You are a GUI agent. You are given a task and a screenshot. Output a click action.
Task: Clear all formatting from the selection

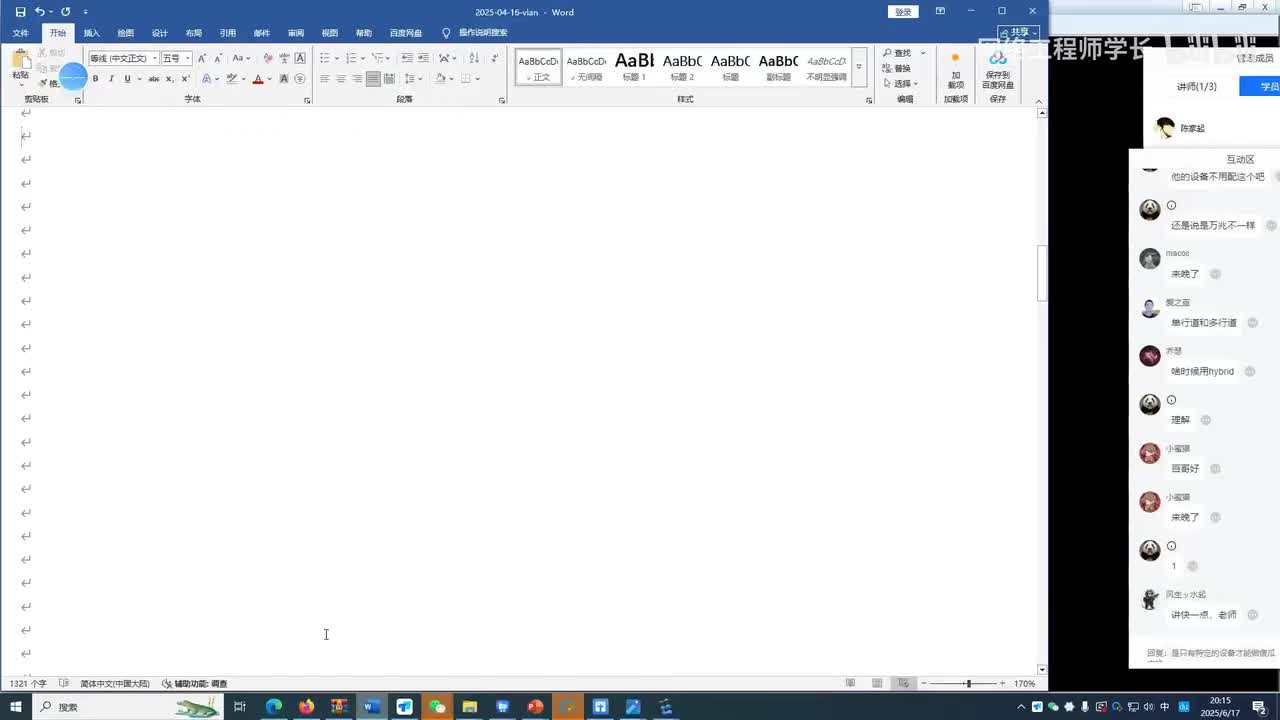point(268,58)
